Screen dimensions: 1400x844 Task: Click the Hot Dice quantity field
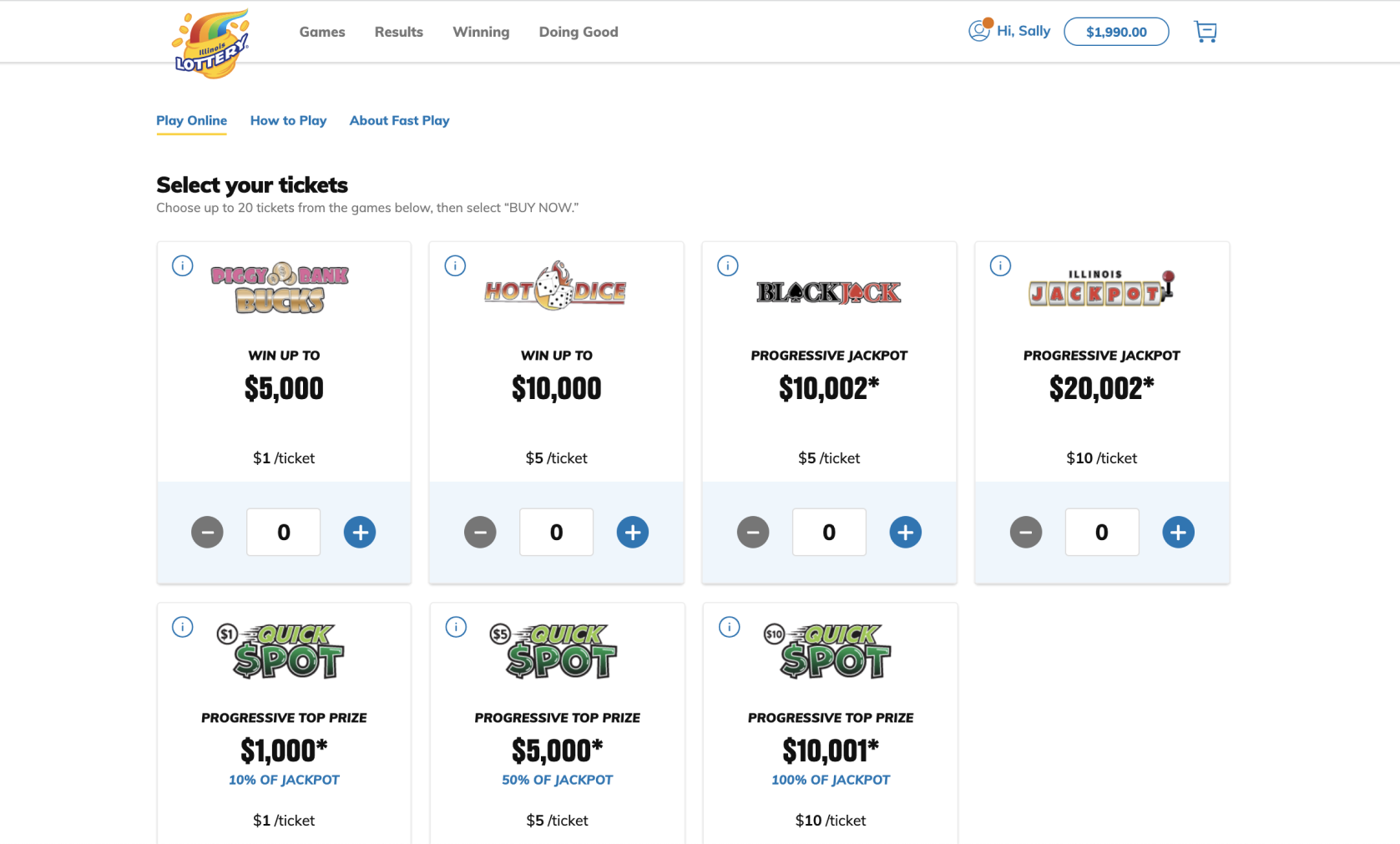coord(557,532)
